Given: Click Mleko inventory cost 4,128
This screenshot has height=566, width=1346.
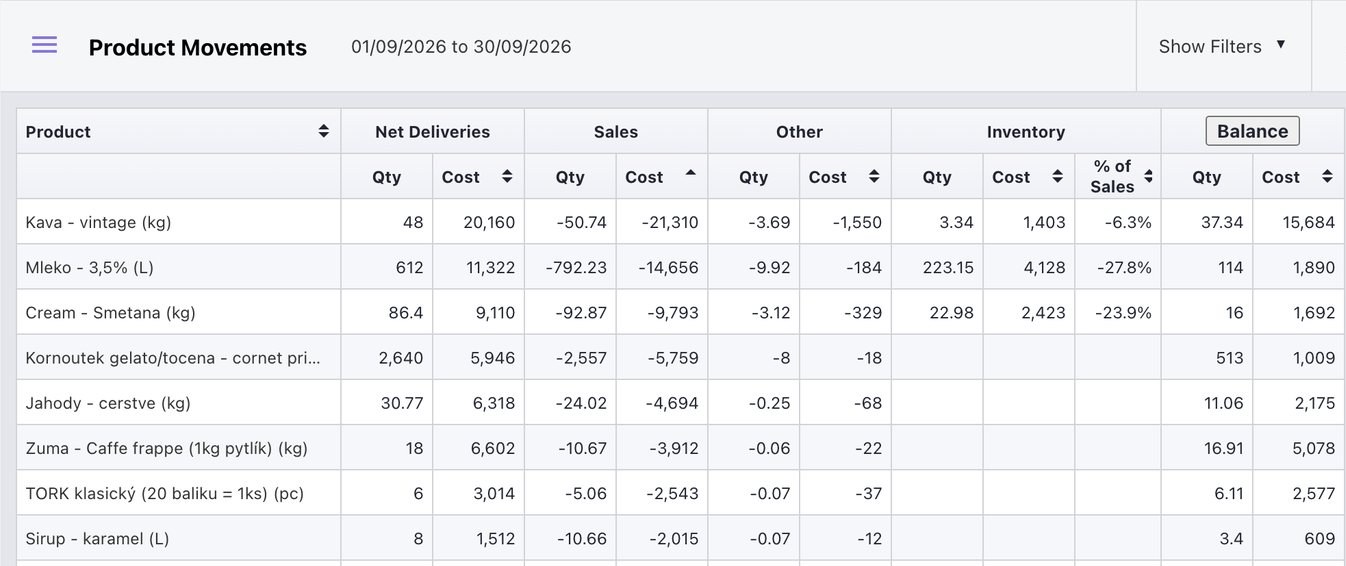Looking at the screenshot, I should coord(1044,267).
